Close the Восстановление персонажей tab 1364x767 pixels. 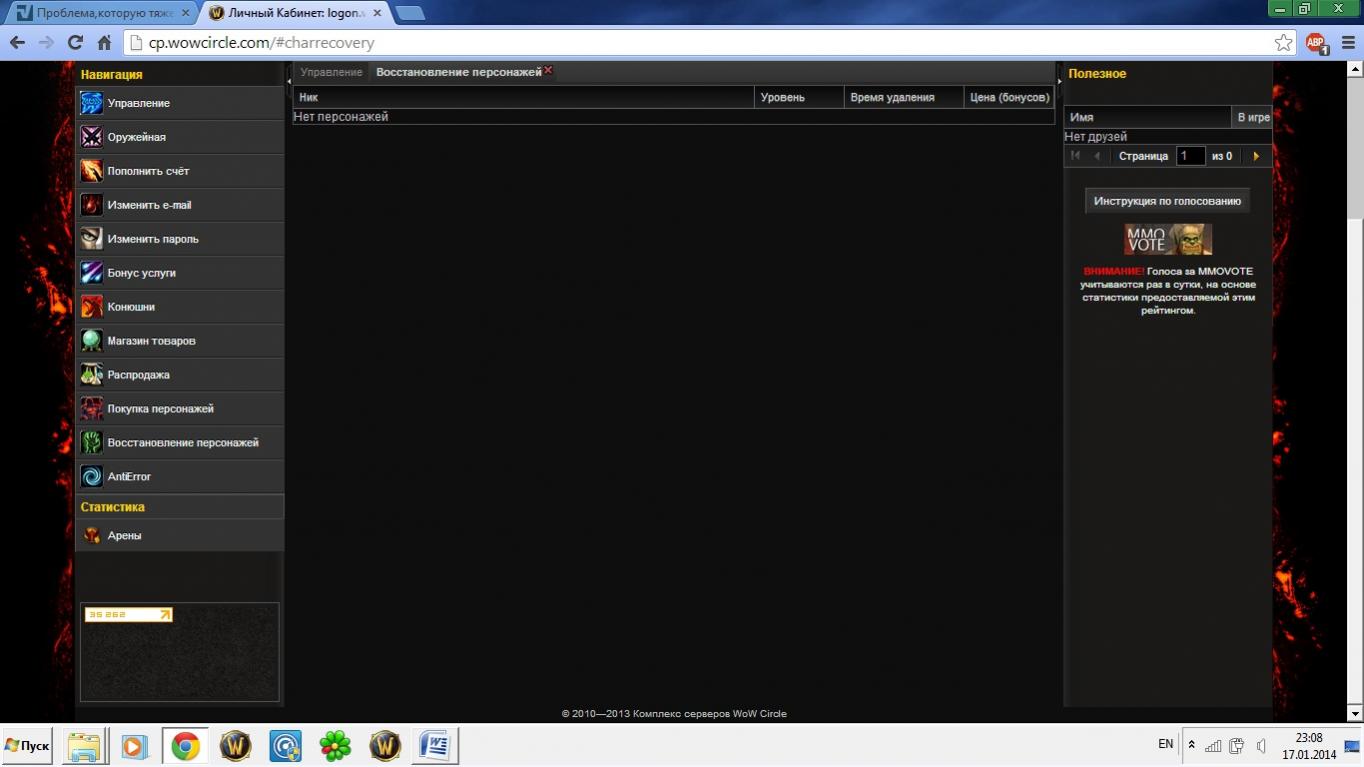coord(548,70)
